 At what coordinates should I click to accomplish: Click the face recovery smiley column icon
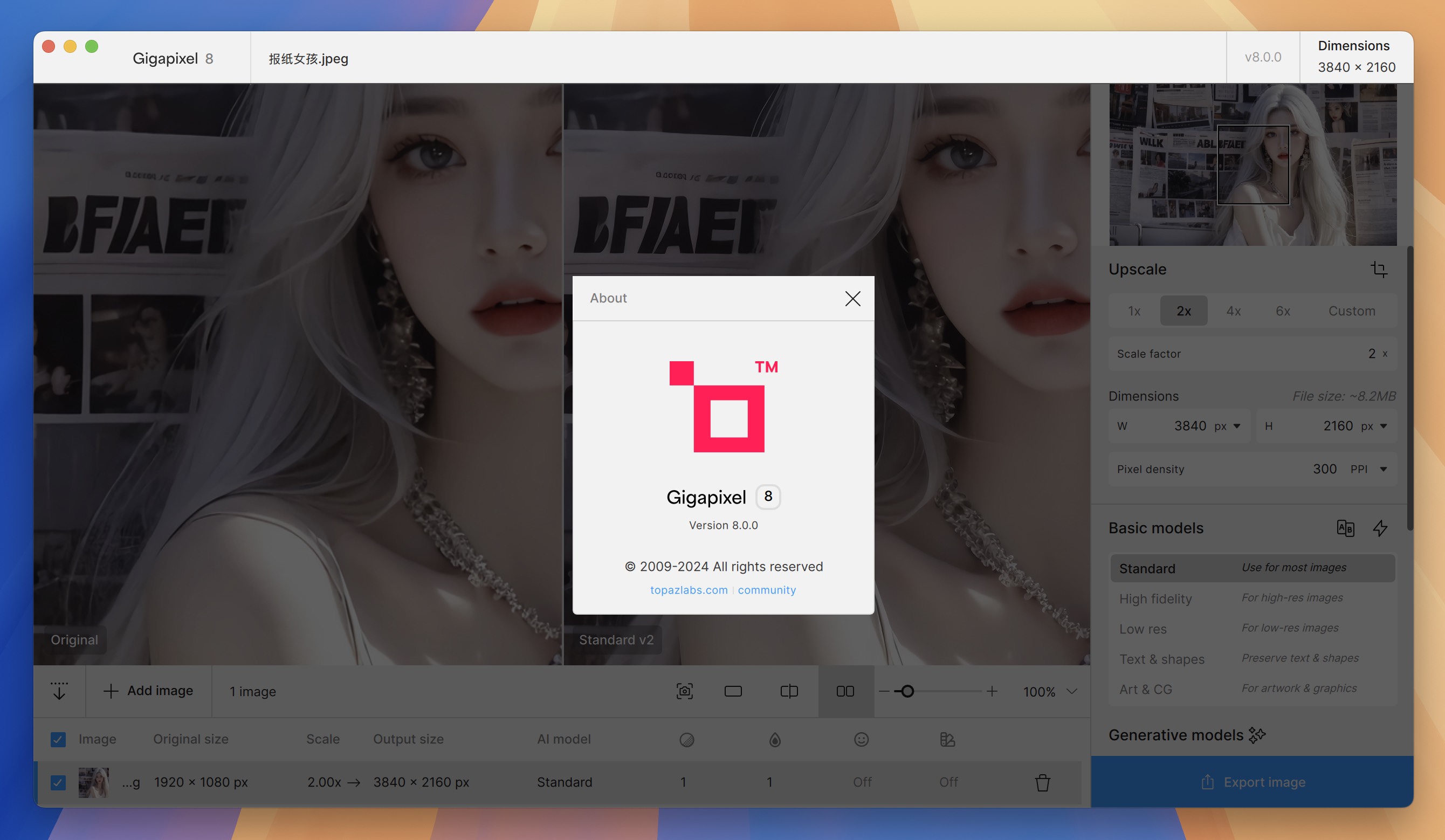click(x=861, y=740)
